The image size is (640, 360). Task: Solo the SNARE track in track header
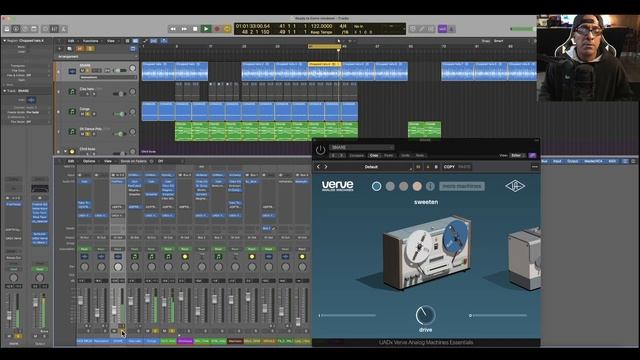point(88,71)
